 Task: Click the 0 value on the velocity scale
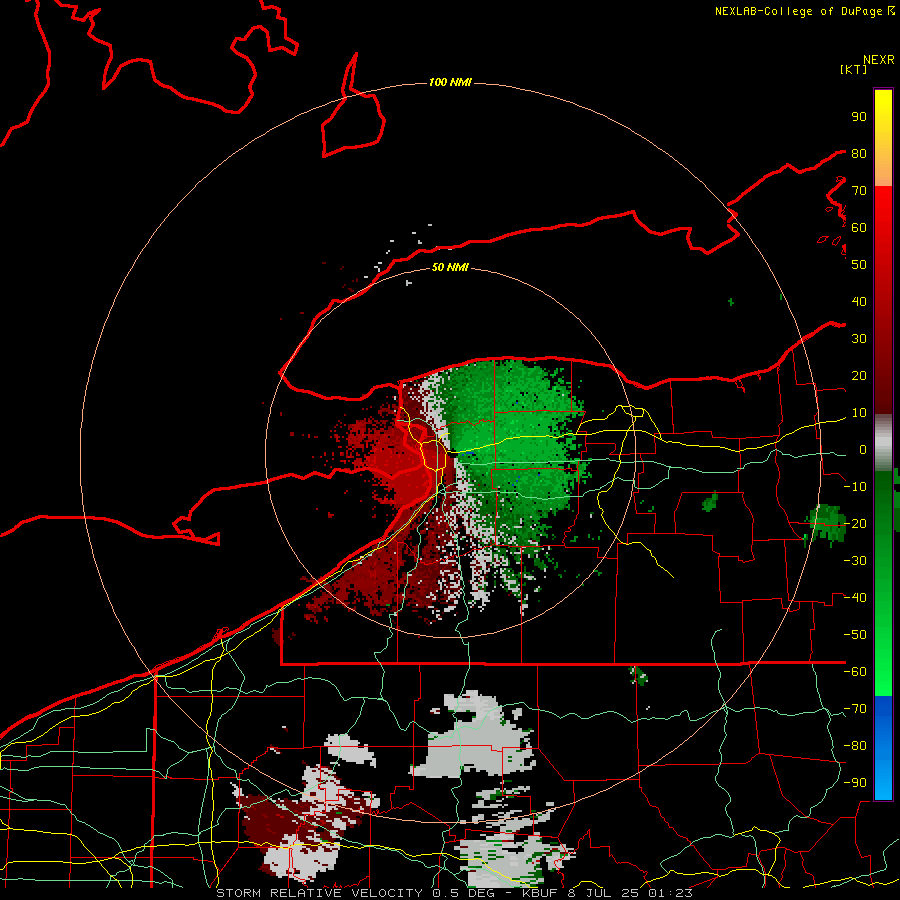coord(863,449)
